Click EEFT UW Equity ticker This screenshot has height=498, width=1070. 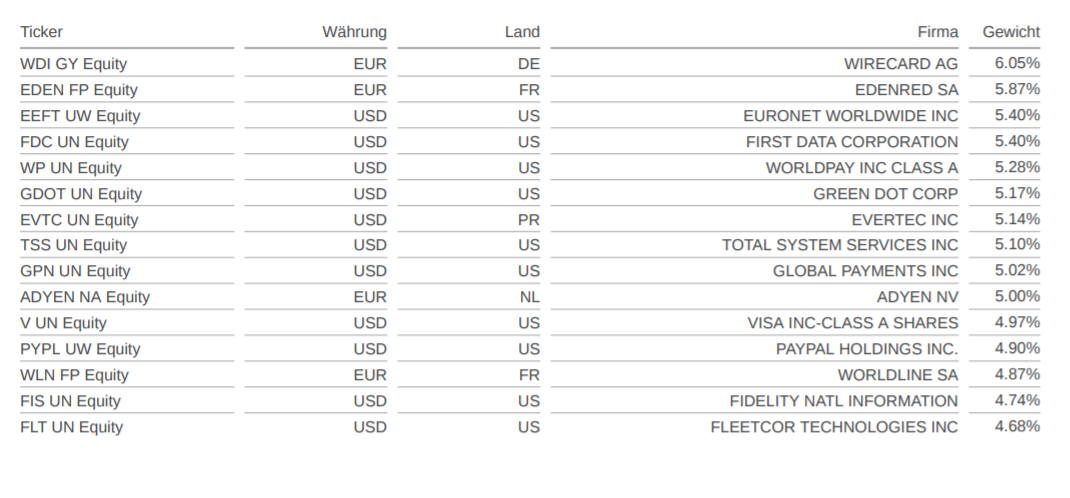pos(81,116)
